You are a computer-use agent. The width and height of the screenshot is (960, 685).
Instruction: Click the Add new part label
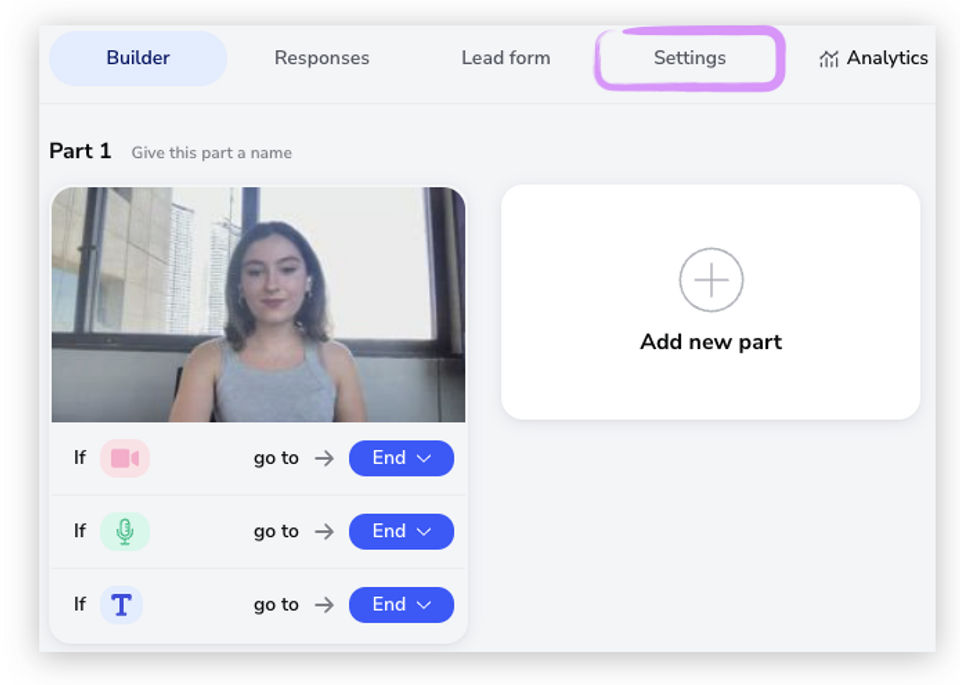point(711,342)
